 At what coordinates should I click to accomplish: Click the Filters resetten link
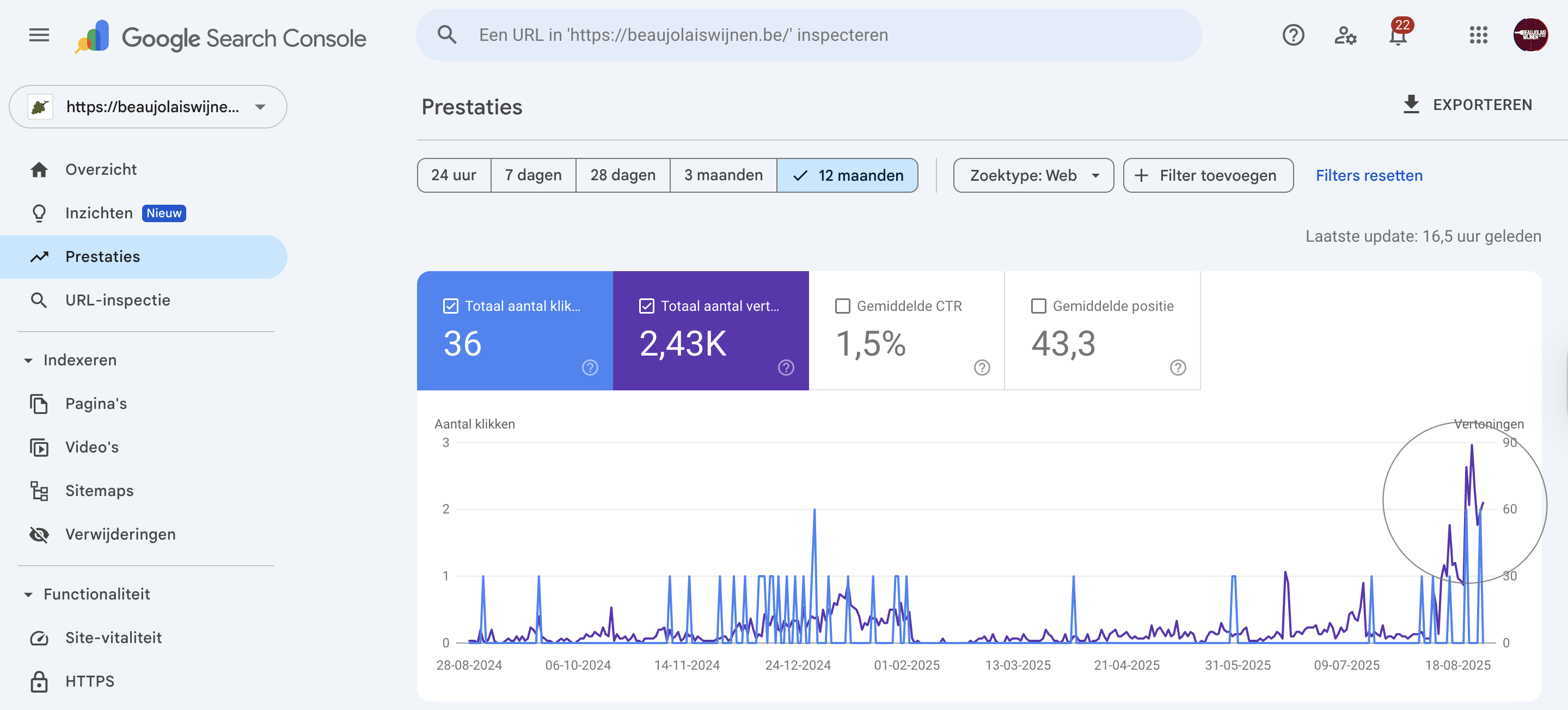click(x=1369, y=175)
